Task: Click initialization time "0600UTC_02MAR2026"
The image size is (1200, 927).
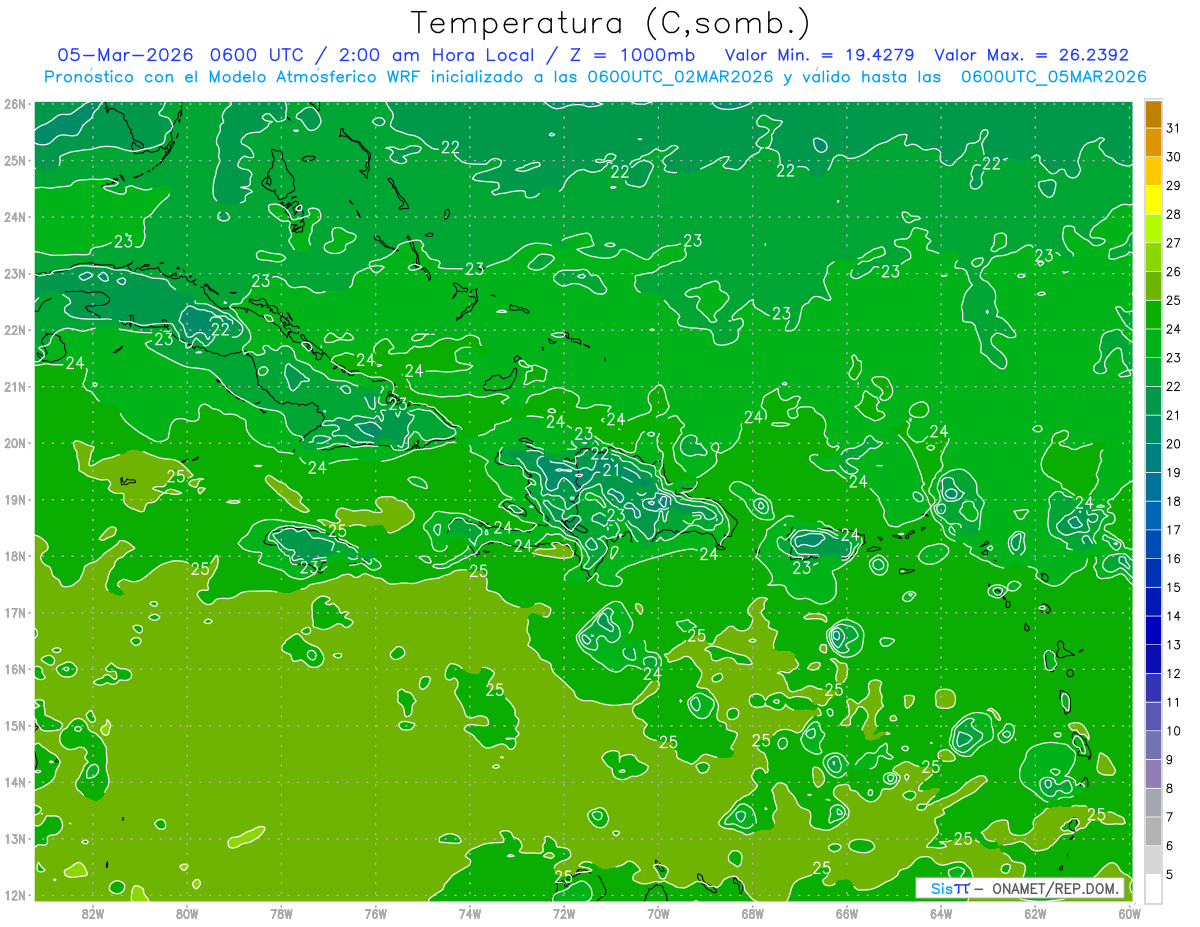Action: point(680,77)
